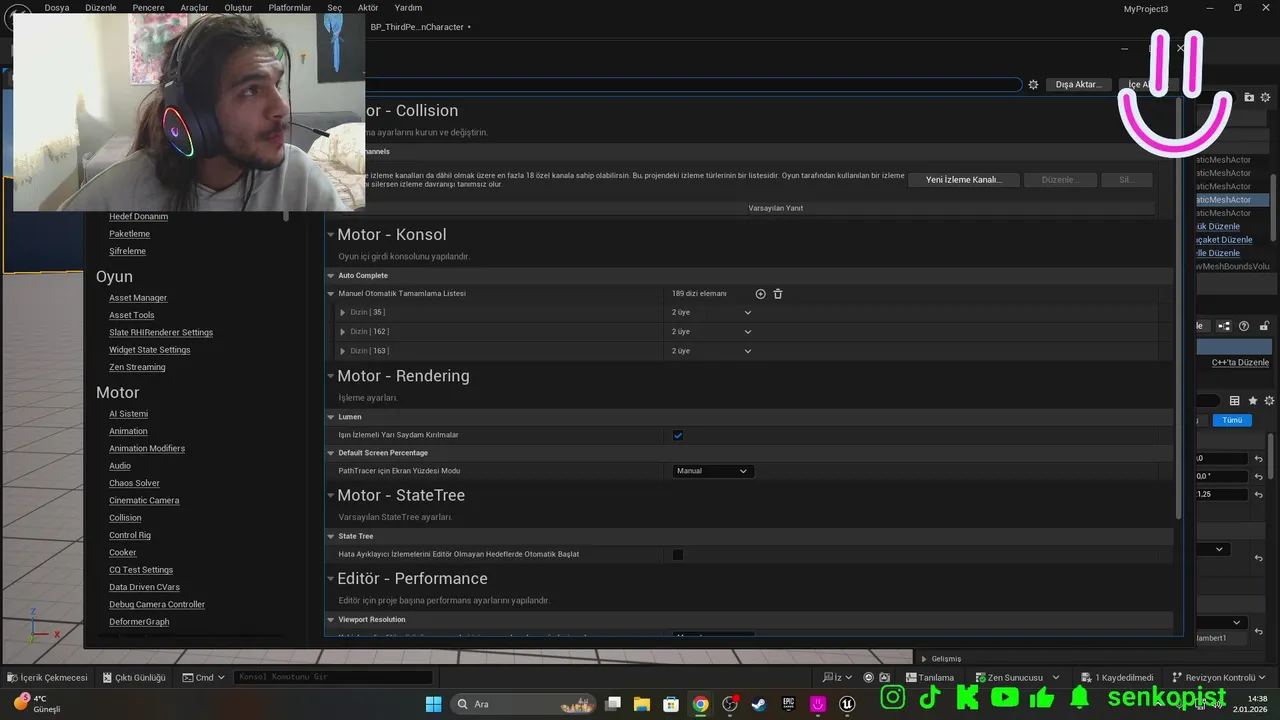
Task: Click the trash icon to empty the array
Action: tap(778, 294)
